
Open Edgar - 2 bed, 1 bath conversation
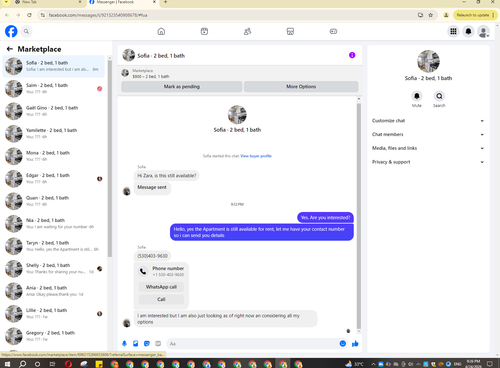53,178
